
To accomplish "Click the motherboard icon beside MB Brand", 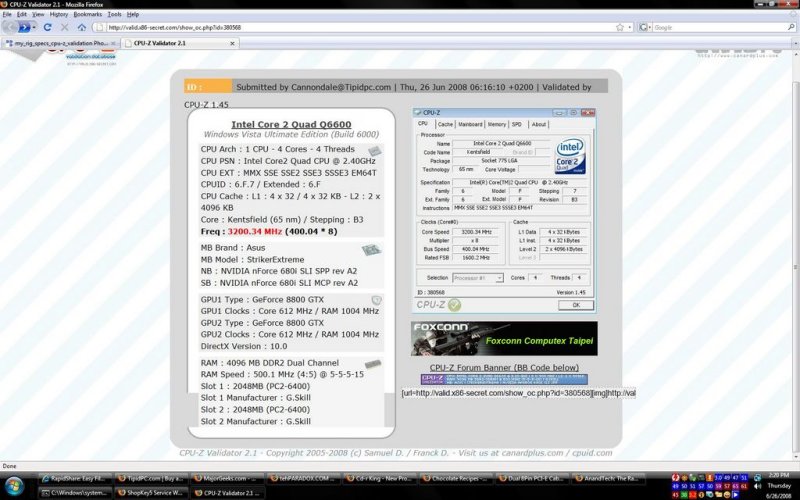I will click(371, 250).
